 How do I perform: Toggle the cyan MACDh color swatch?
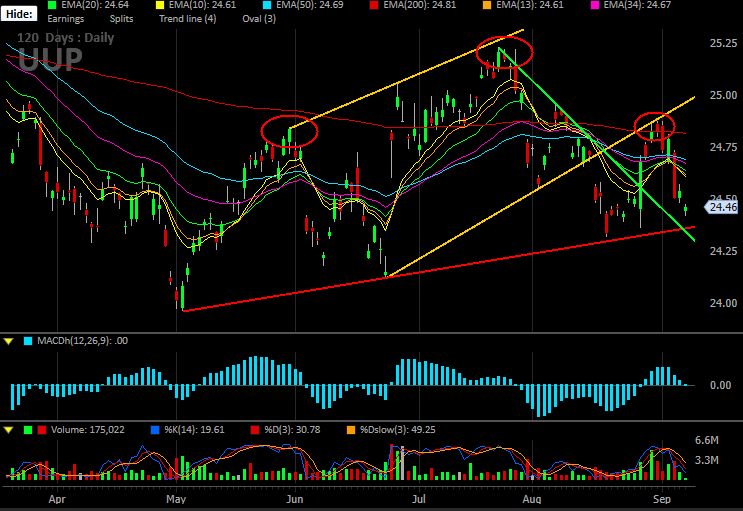click(x=28, y=341)
